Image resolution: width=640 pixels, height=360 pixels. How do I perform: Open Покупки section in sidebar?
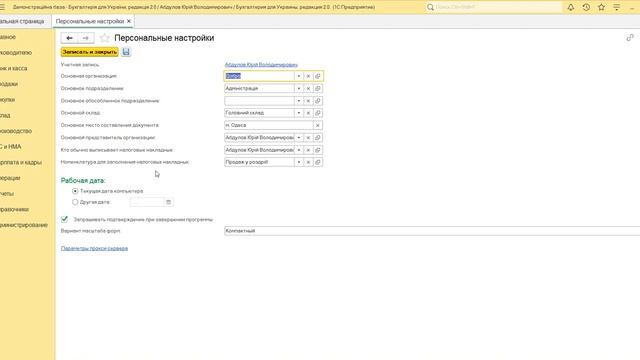click(7, 100)
